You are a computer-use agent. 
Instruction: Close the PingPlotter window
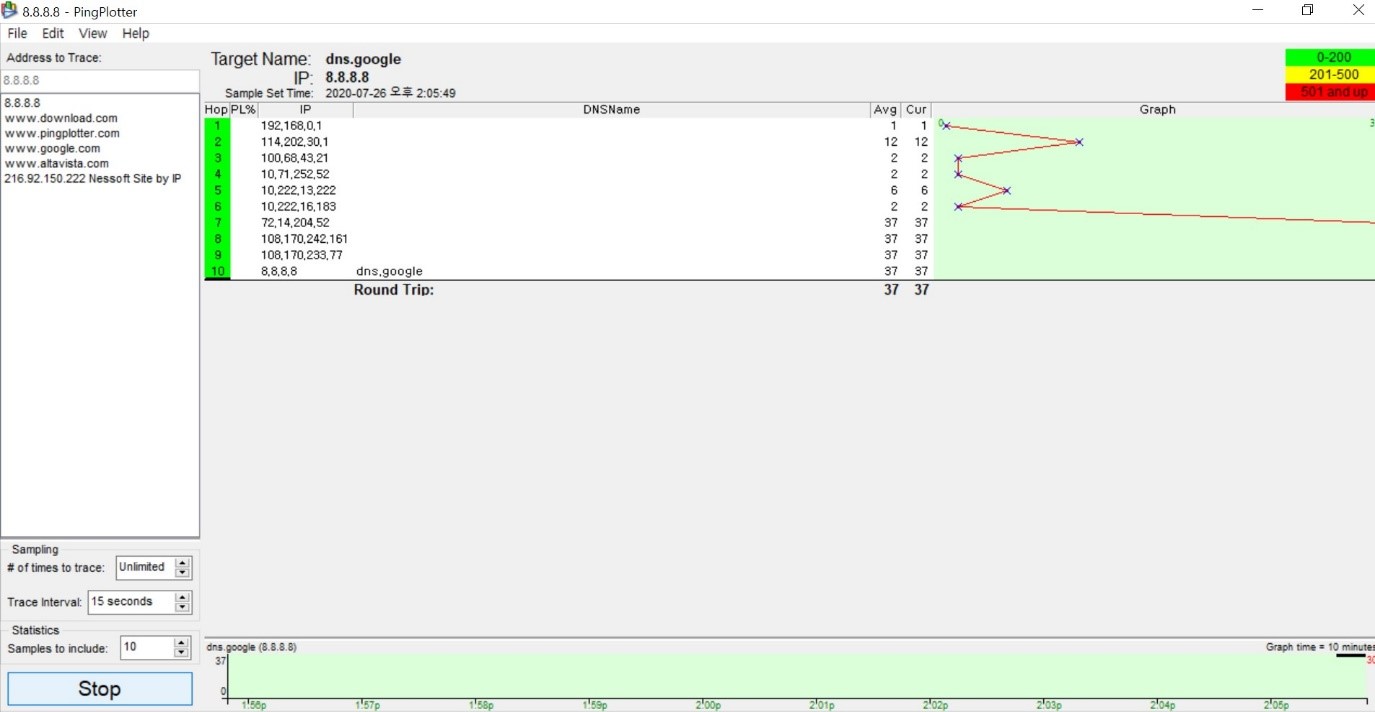[1356, 10]
